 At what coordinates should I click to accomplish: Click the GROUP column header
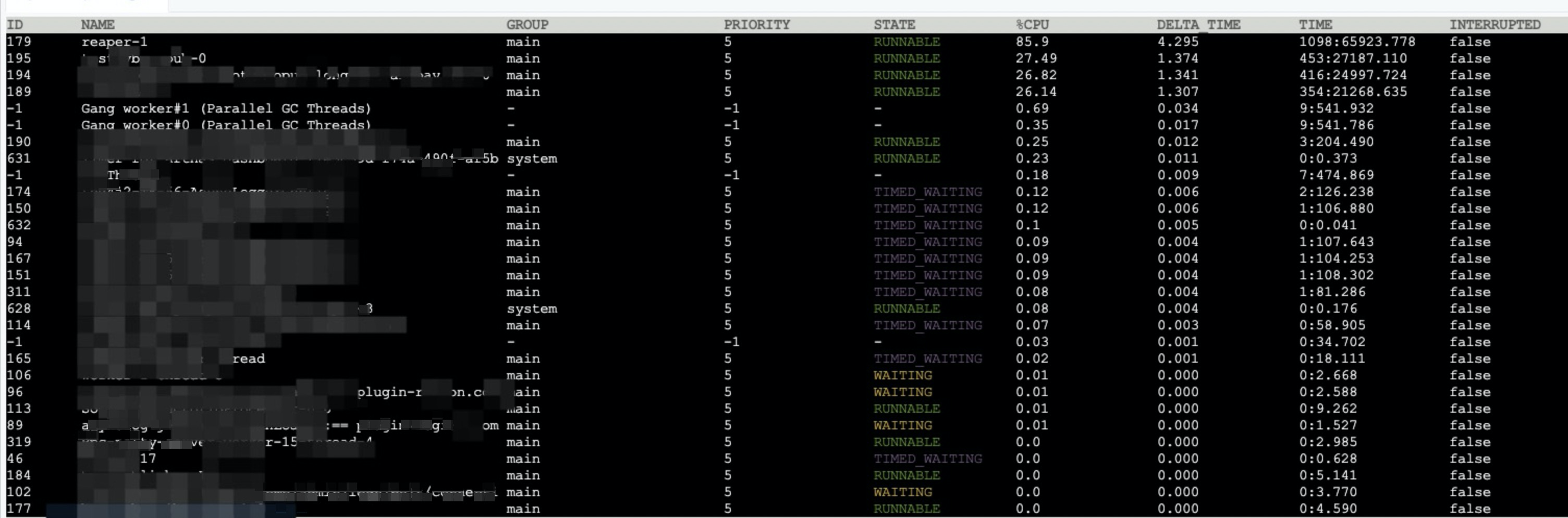tap(527, 25)
